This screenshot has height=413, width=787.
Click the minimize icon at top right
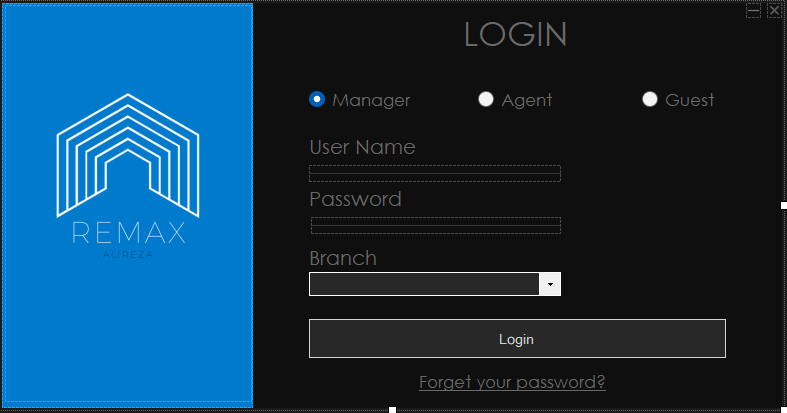(753, 10)
